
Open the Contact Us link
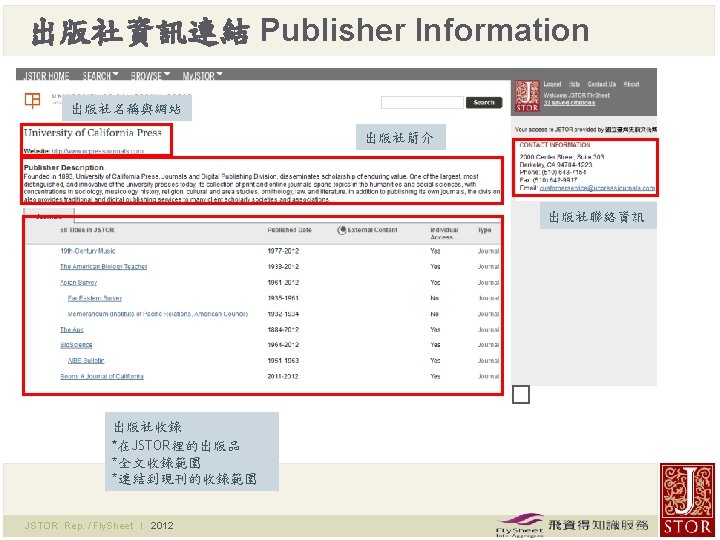tap(602, 84)
